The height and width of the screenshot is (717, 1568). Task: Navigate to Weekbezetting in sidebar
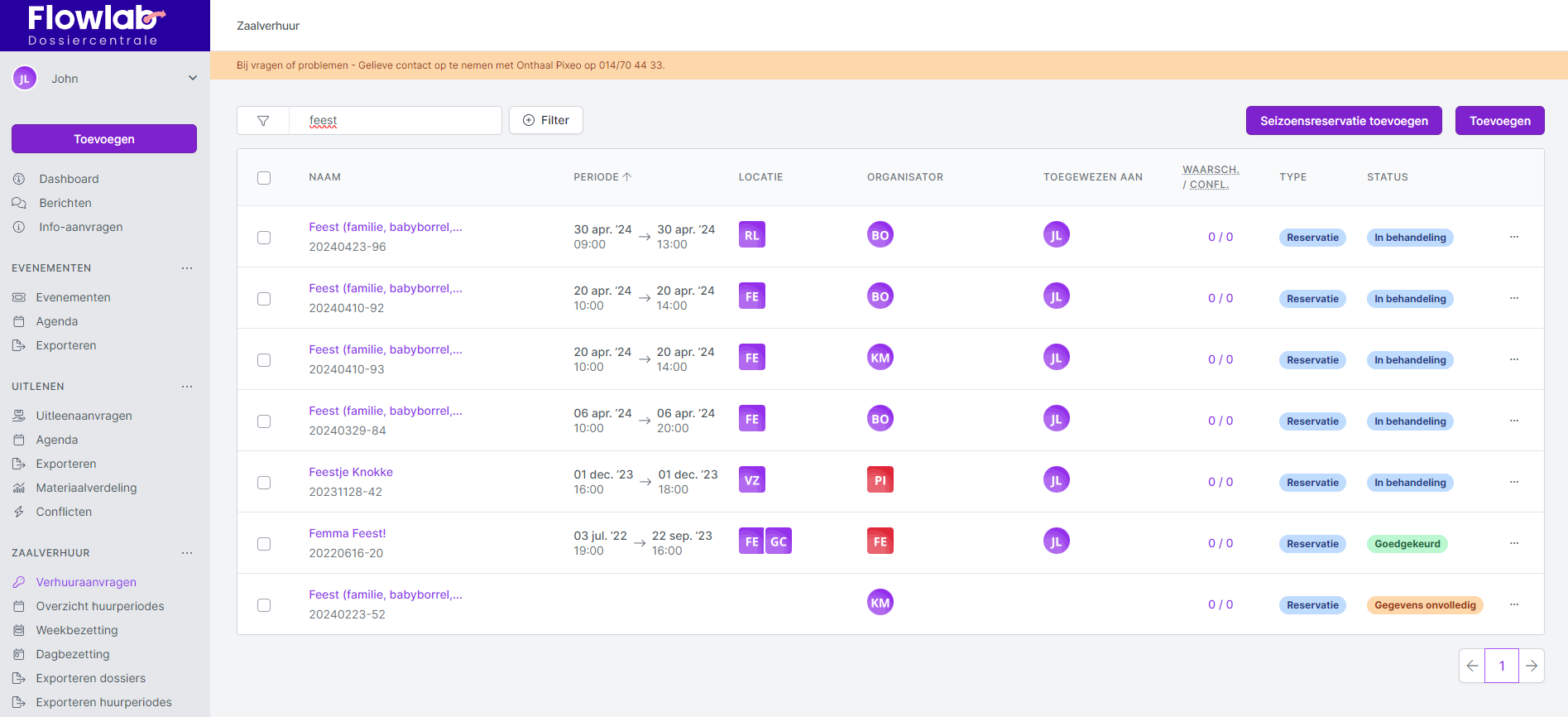click(77, 630)
